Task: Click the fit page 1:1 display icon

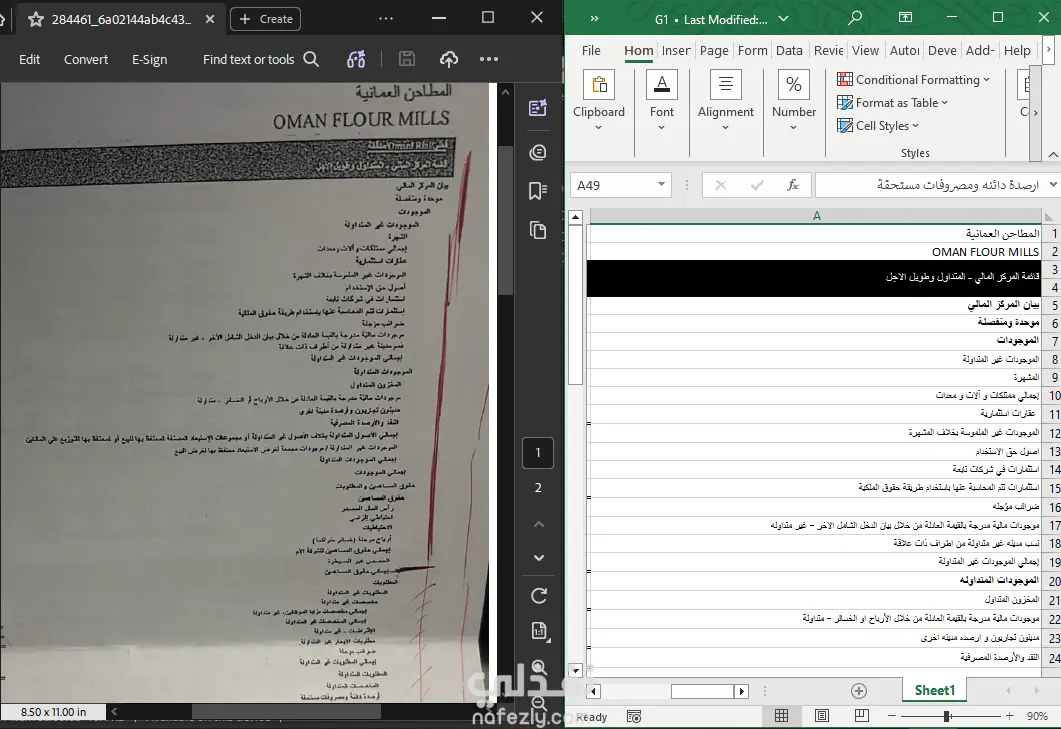Action: 539,632
